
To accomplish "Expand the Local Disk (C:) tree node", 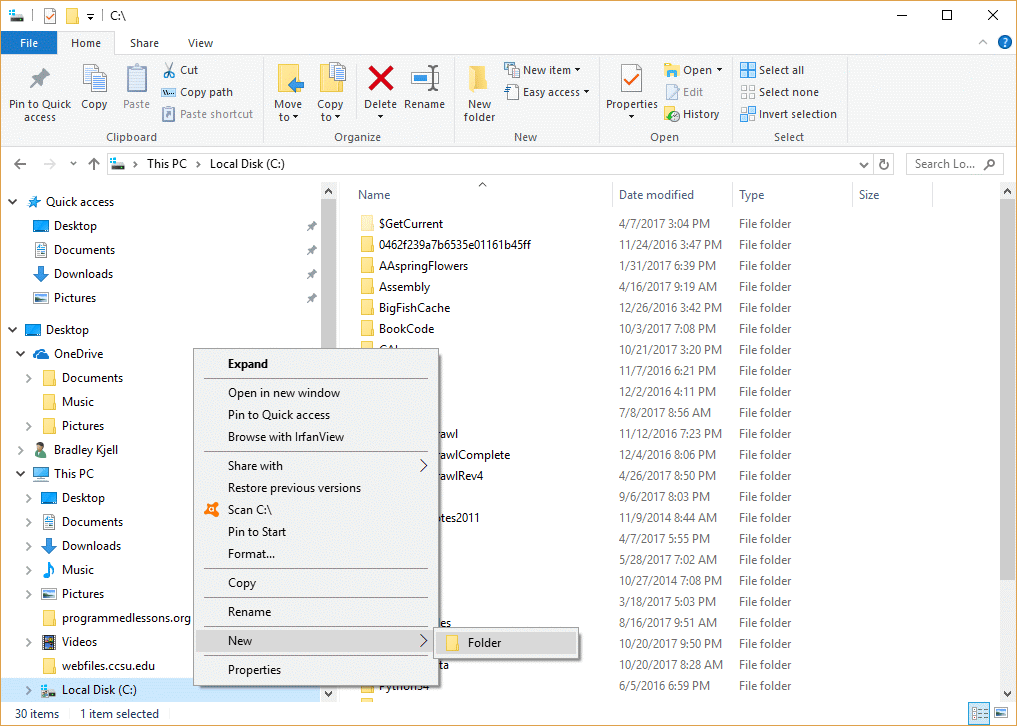I will (29, 690).
